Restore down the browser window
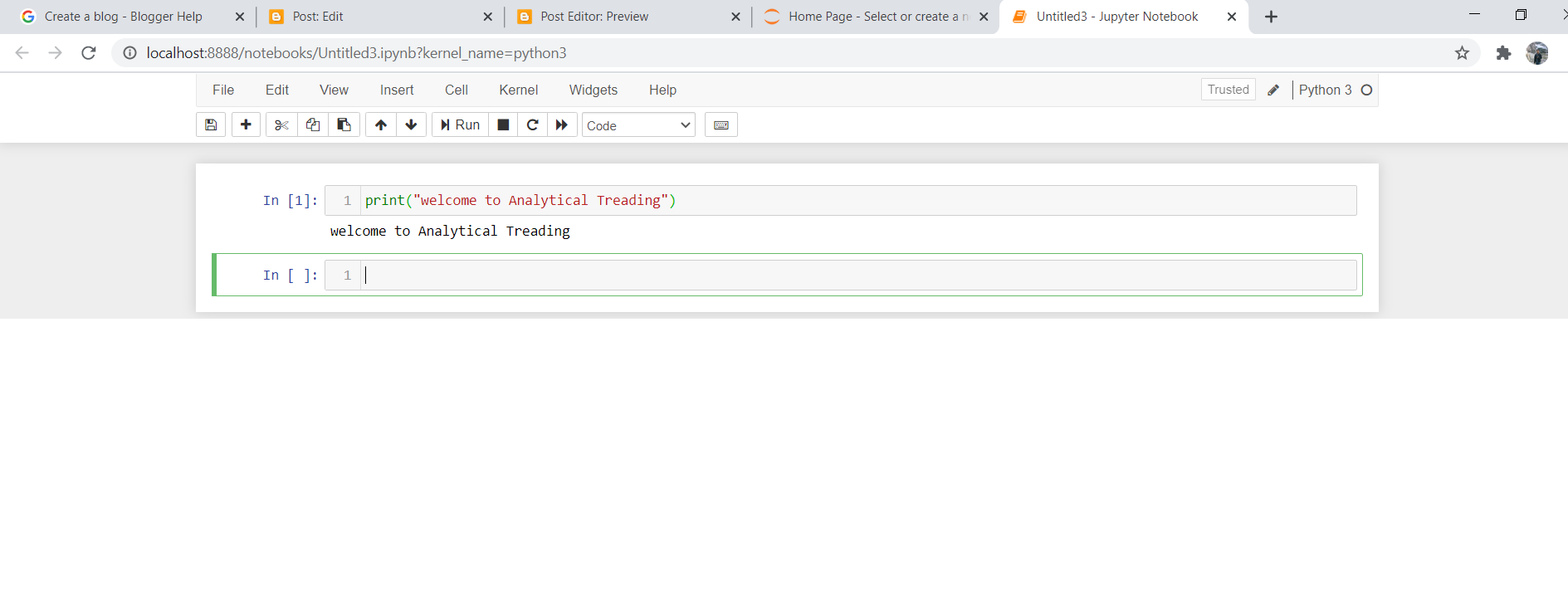The image size is (1568, 610). [x=1521, y=14]
